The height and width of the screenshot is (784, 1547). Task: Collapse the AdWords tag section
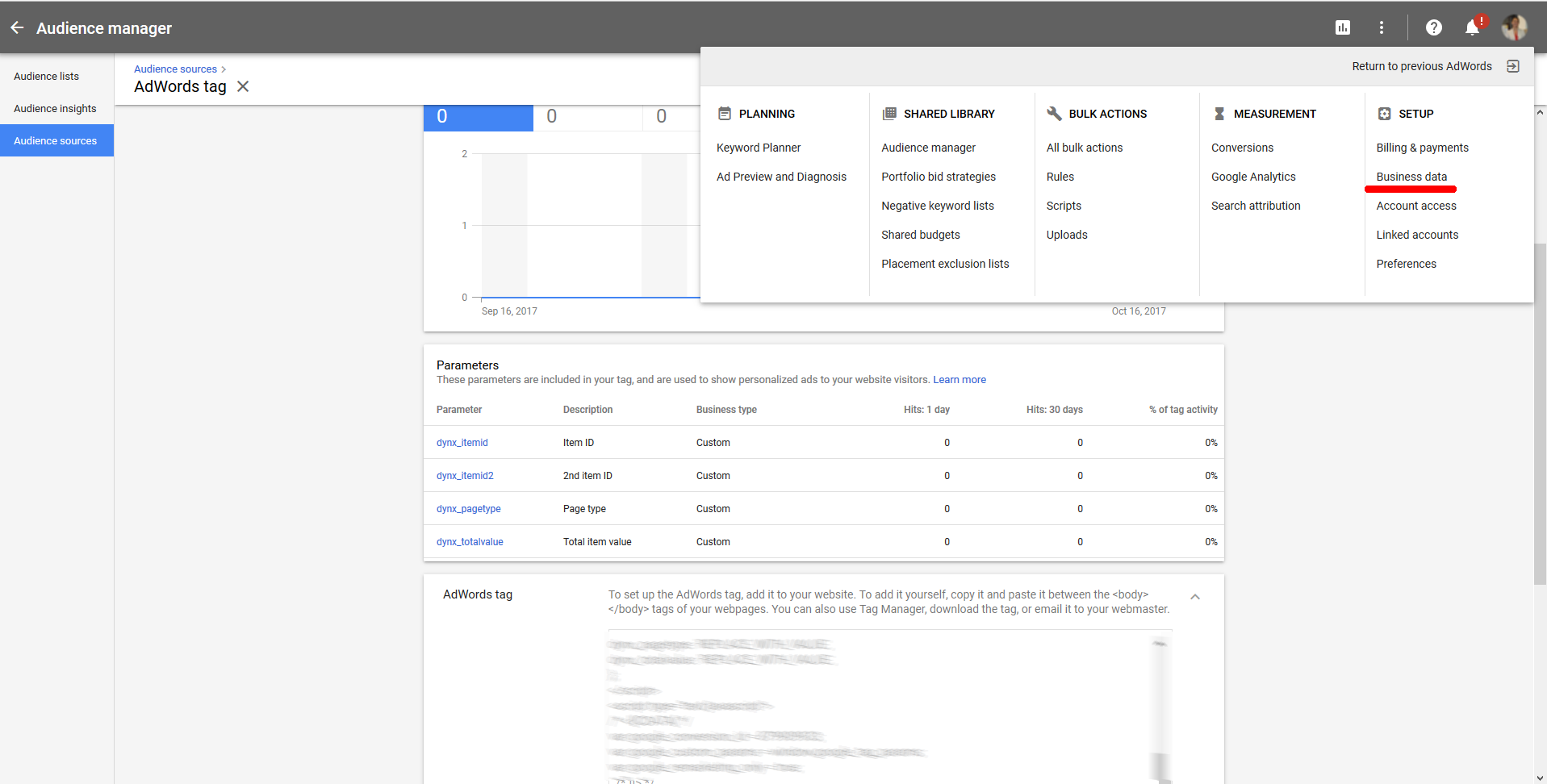(1195, 597)
